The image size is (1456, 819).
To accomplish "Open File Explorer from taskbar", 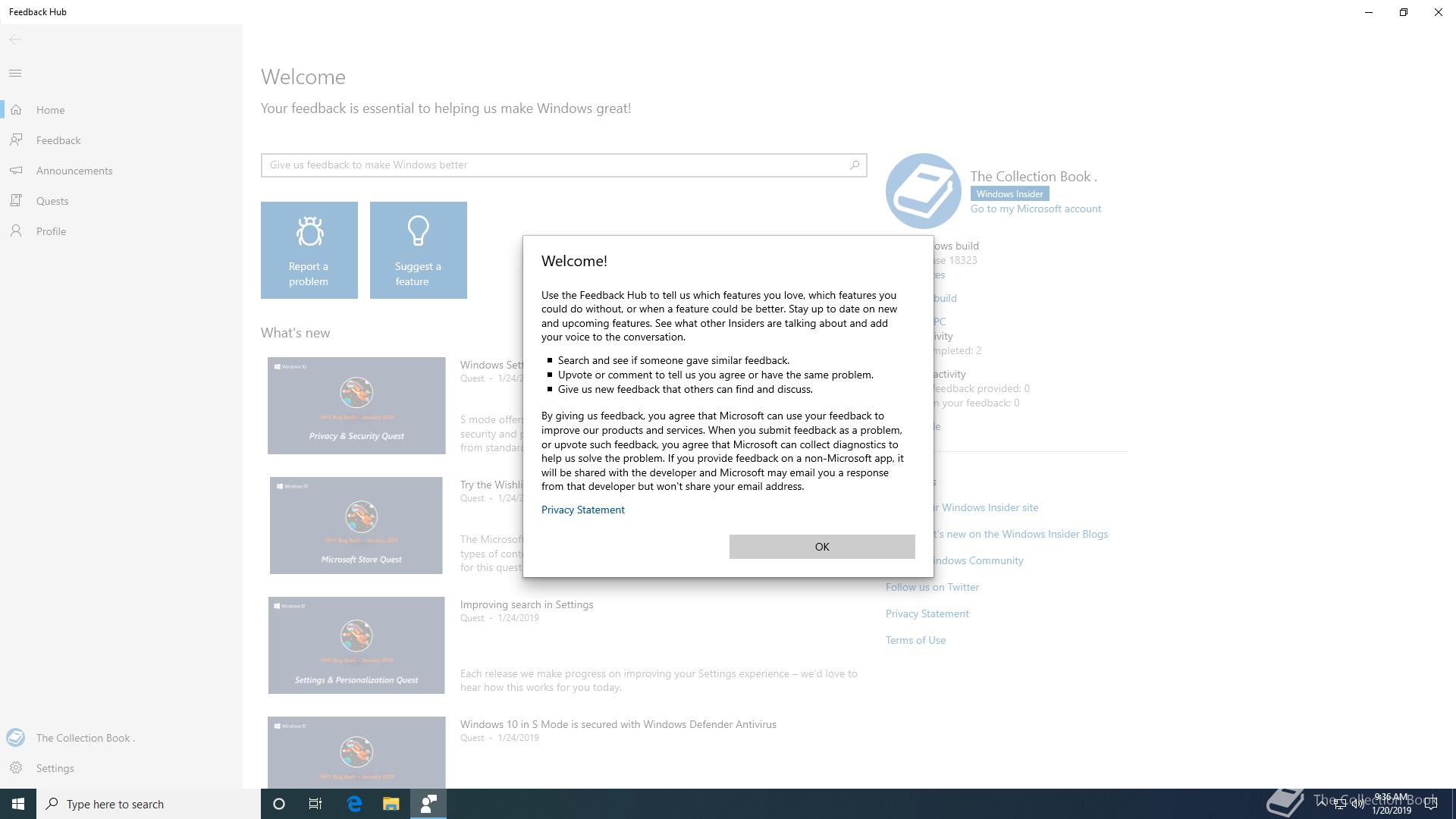I will [x=391, y=804].
